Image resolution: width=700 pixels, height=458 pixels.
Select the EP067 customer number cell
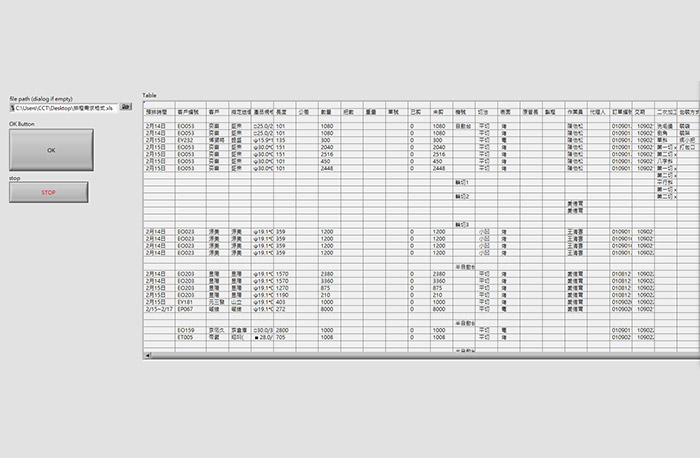coord(187,309)
